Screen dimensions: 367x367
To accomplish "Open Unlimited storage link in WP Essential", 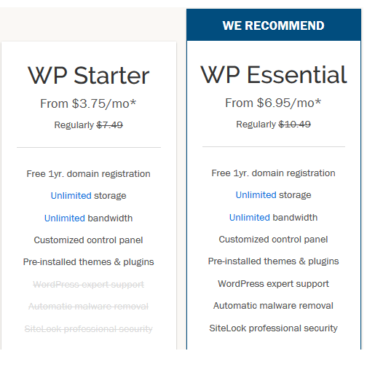I will [256, 195].
